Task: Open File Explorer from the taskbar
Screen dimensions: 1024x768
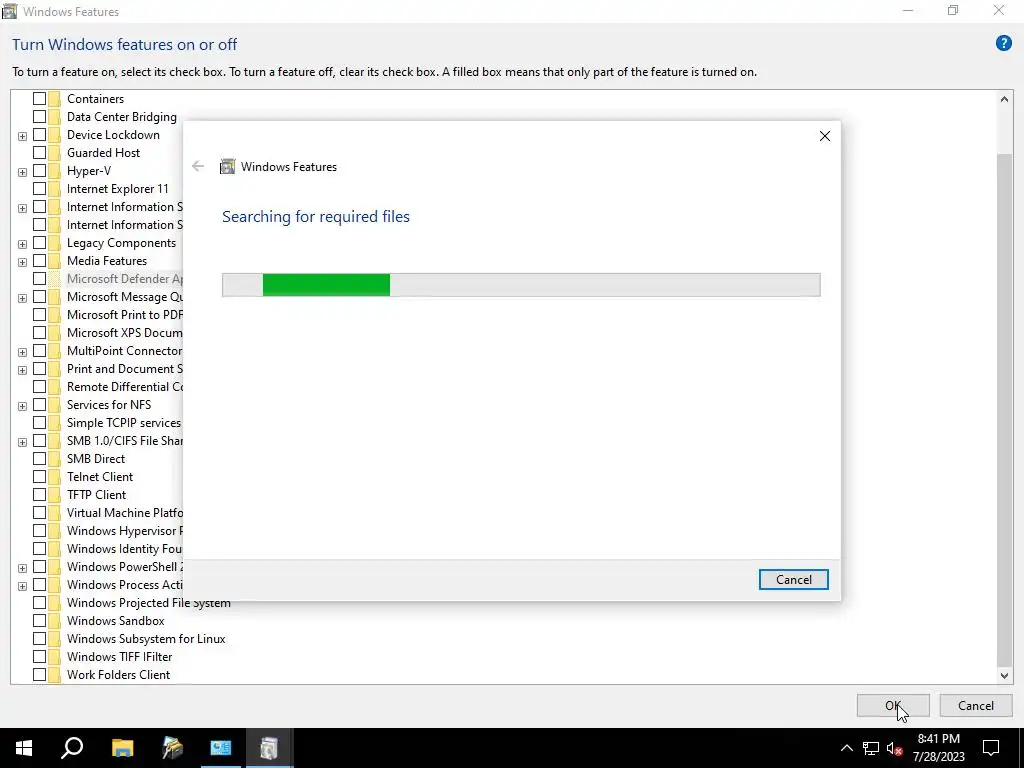Action: click(x=122, y=748)
